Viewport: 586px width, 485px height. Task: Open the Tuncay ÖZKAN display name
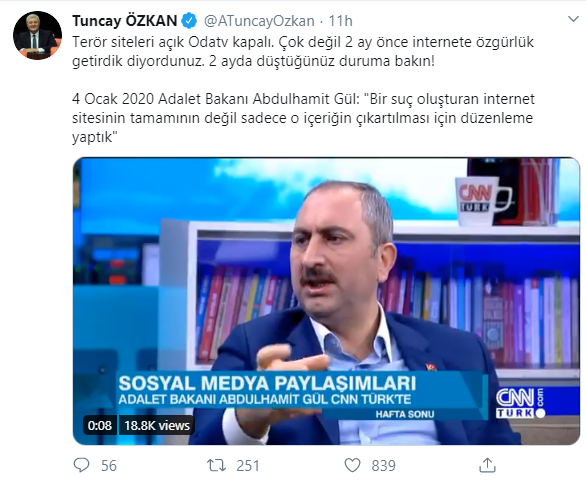tap(124, 21)
